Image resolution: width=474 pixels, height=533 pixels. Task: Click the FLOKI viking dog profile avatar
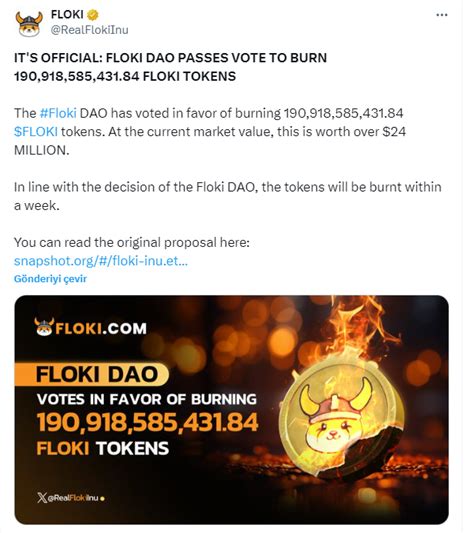click(29, 24)
